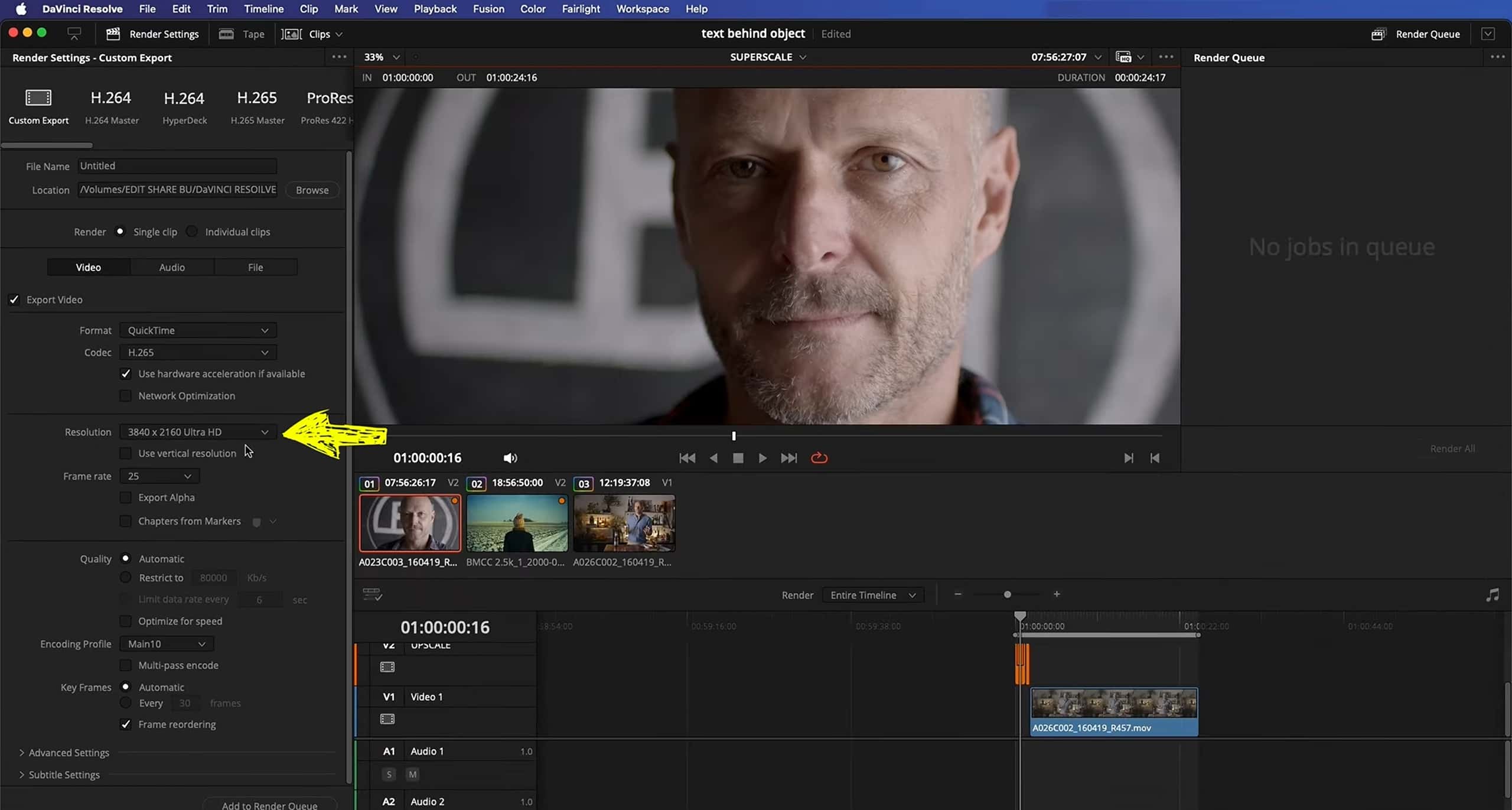Open viewer options three dots menu
1512x810 pixels.
(1166, 57)
